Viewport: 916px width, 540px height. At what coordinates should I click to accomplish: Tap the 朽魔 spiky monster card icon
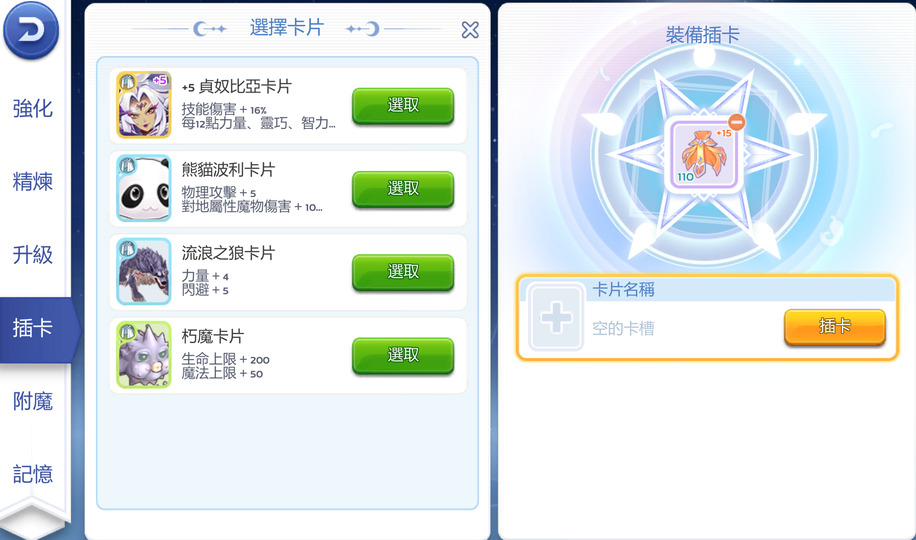point(144,355)
